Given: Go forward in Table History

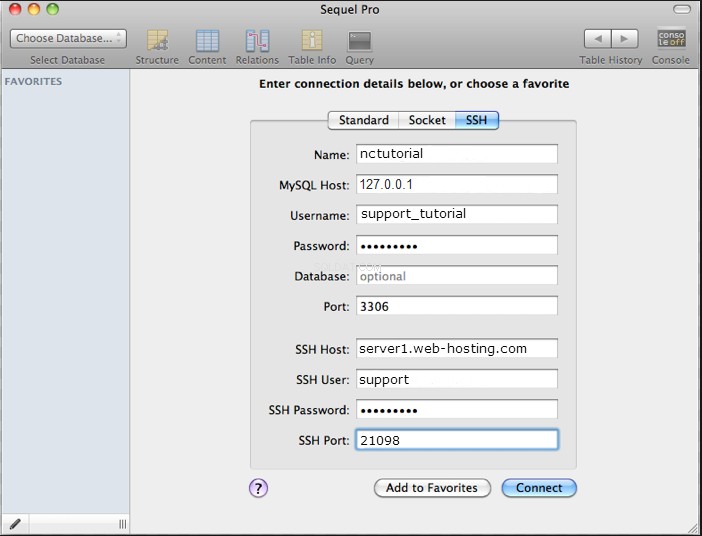Looking at the screenshot, I should (x=625, y=39).
